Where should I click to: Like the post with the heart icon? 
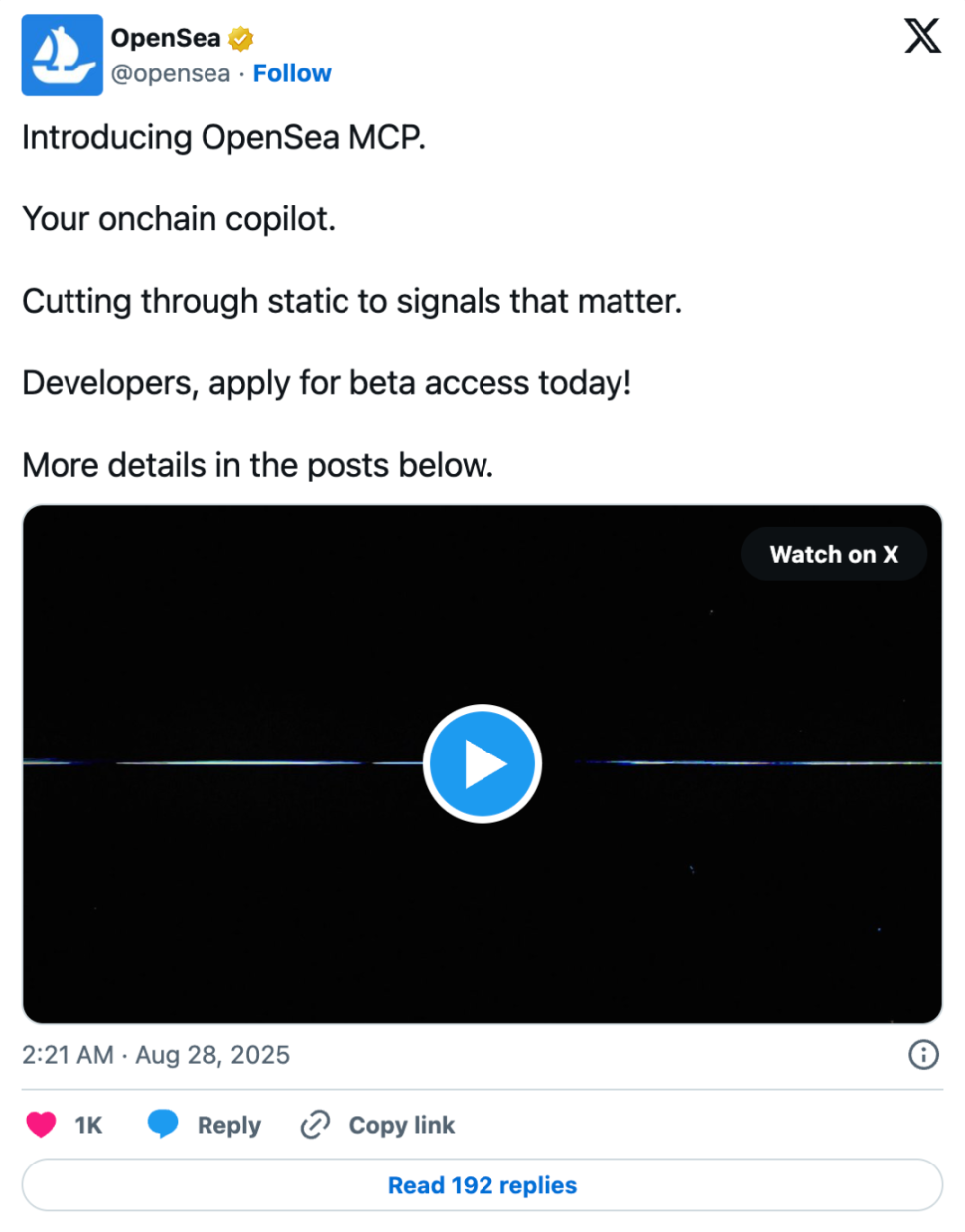(x=41, y=1124)
